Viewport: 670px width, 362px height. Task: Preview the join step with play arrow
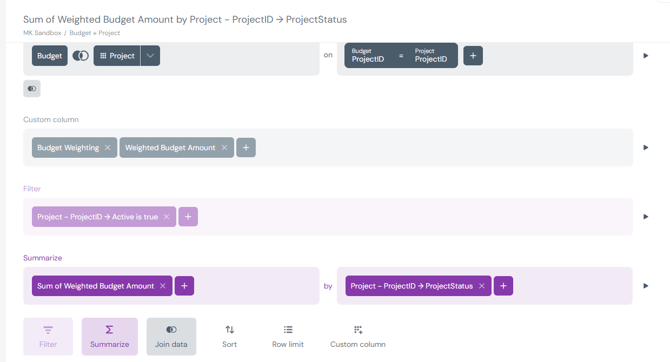[x=646, y=56]
